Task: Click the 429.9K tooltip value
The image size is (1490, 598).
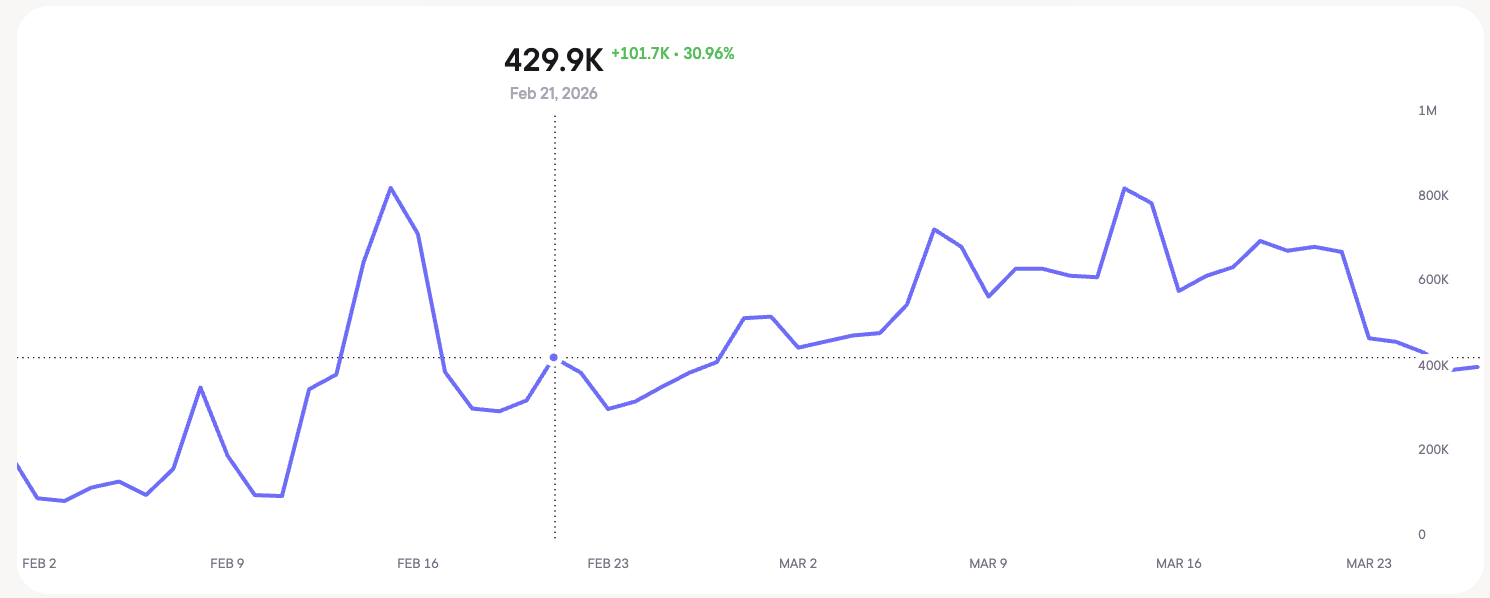Action: [554, 61]
